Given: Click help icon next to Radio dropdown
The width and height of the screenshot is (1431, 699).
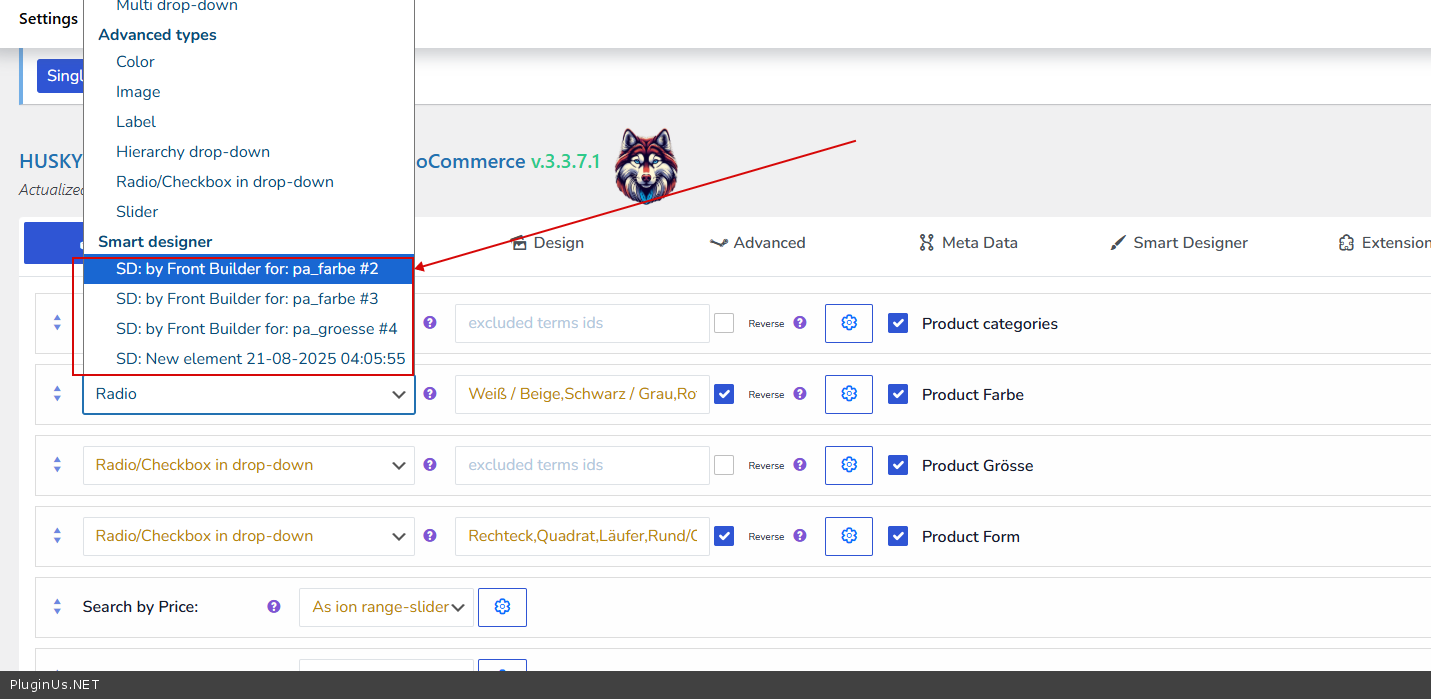Looking at the screenshot, I should [x=430, y=394].
